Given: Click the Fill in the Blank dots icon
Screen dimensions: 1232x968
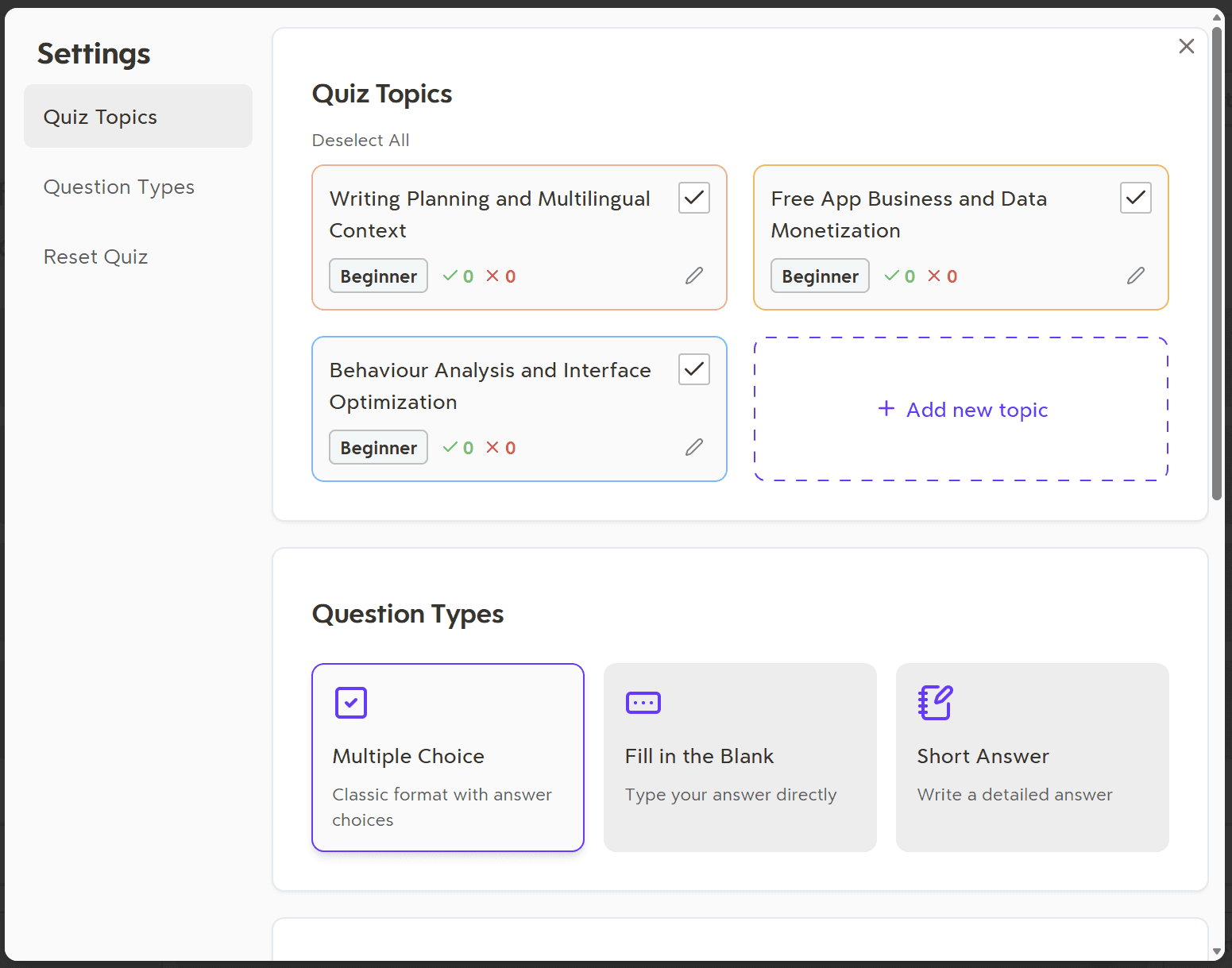Looking at the screenshot, I should (x=643, y=702).
